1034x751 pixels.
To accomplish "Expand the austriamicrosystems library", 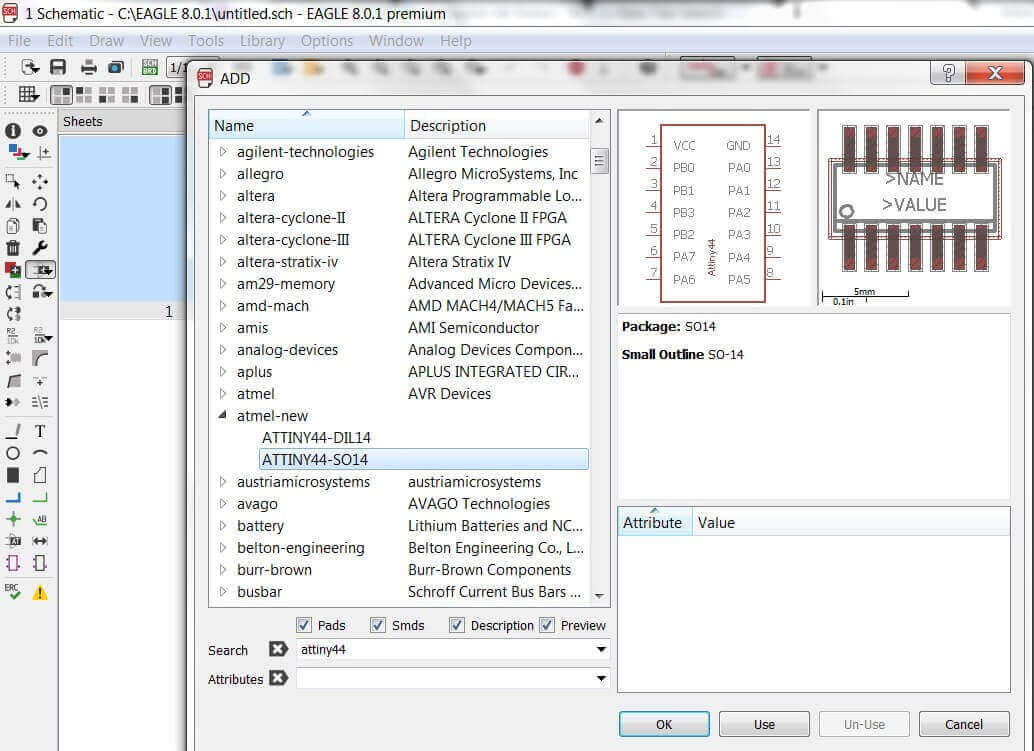I will (x=222, y=481).
